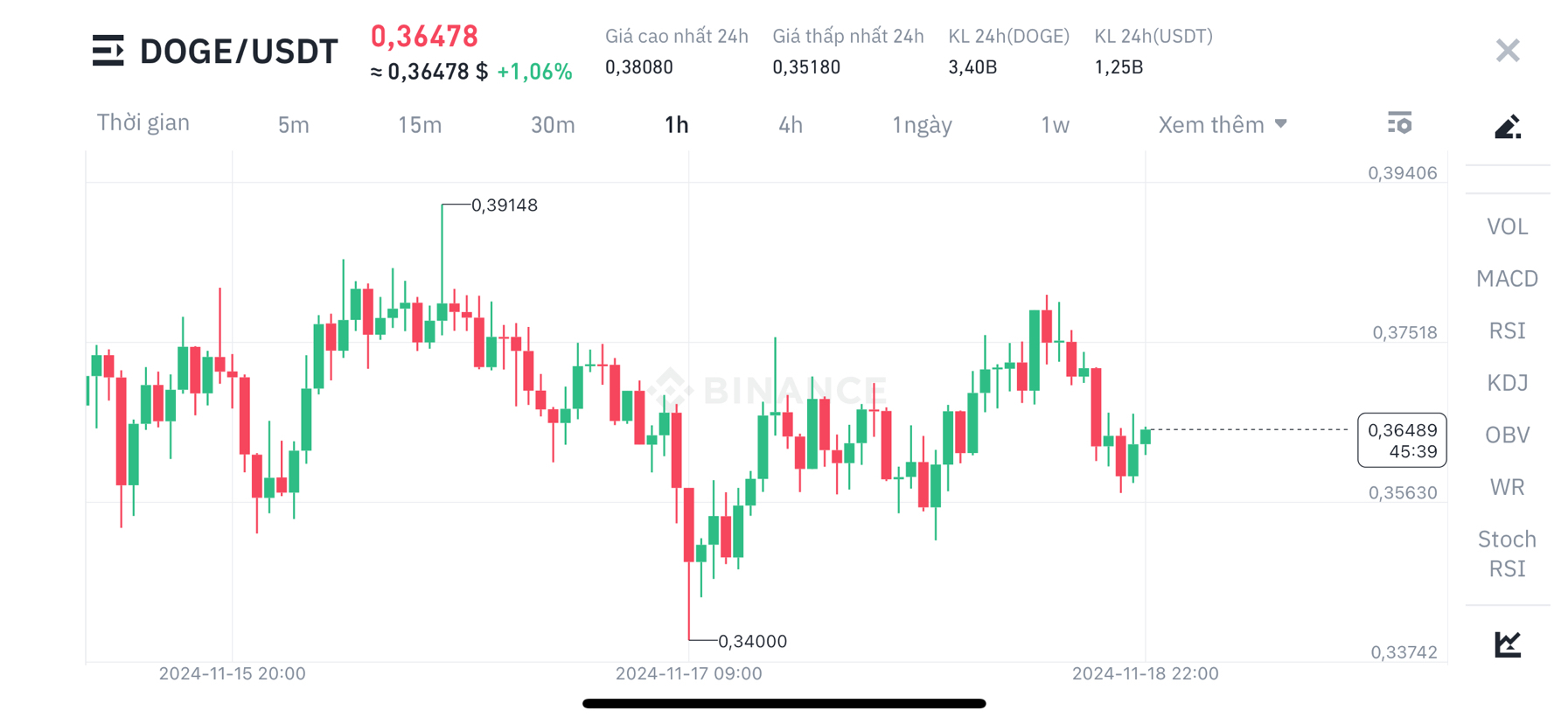Screen dimensions: 1568x724
Task: Select the 1ngày timeframe tab
Action: 921,124
